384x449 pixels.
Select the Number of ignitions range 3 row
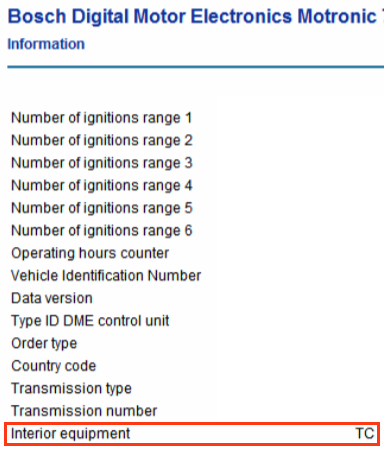[x=194, y=163]
